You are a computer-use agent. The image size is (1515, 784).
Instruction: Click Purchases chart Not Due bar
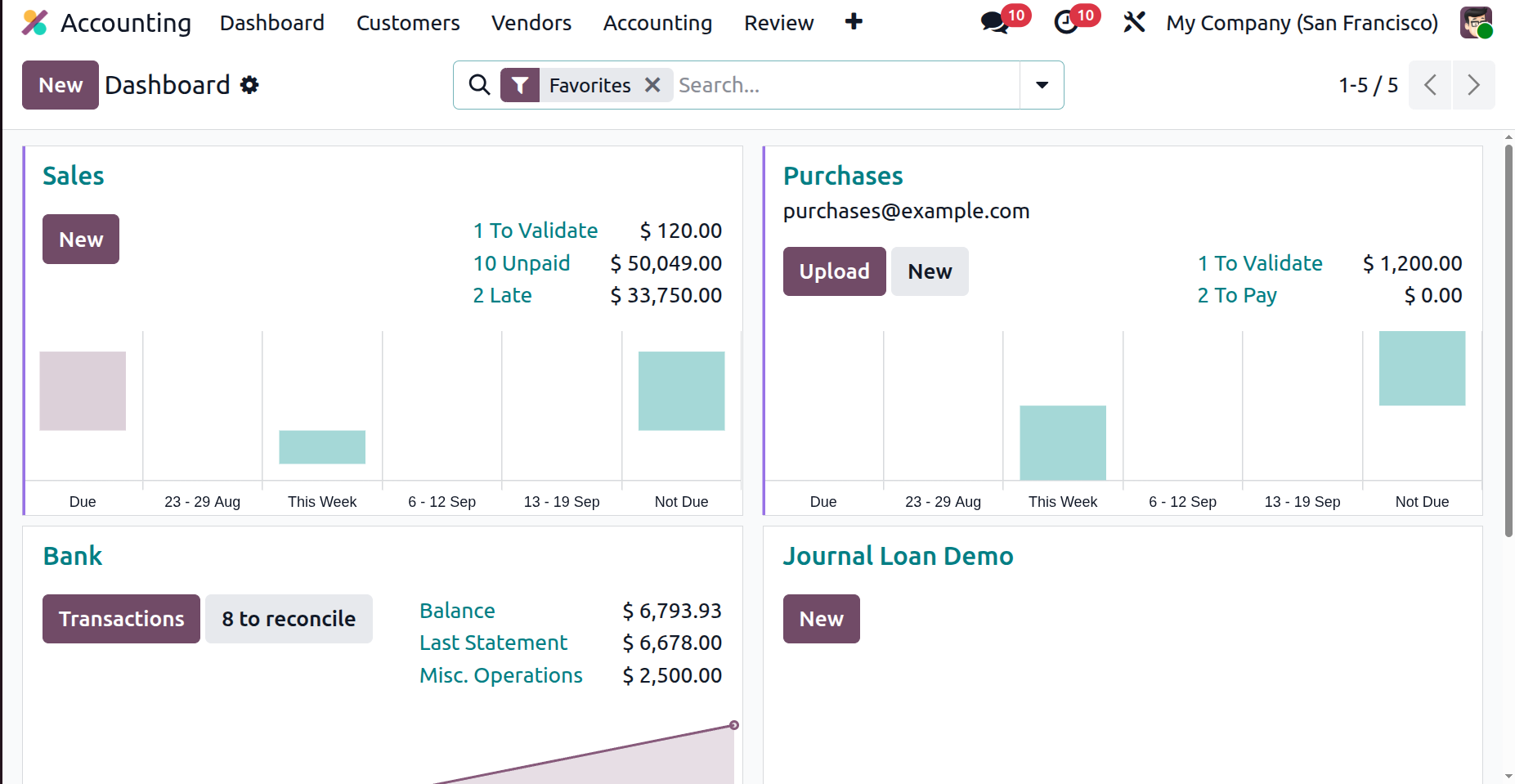[x=1422, y=368]
